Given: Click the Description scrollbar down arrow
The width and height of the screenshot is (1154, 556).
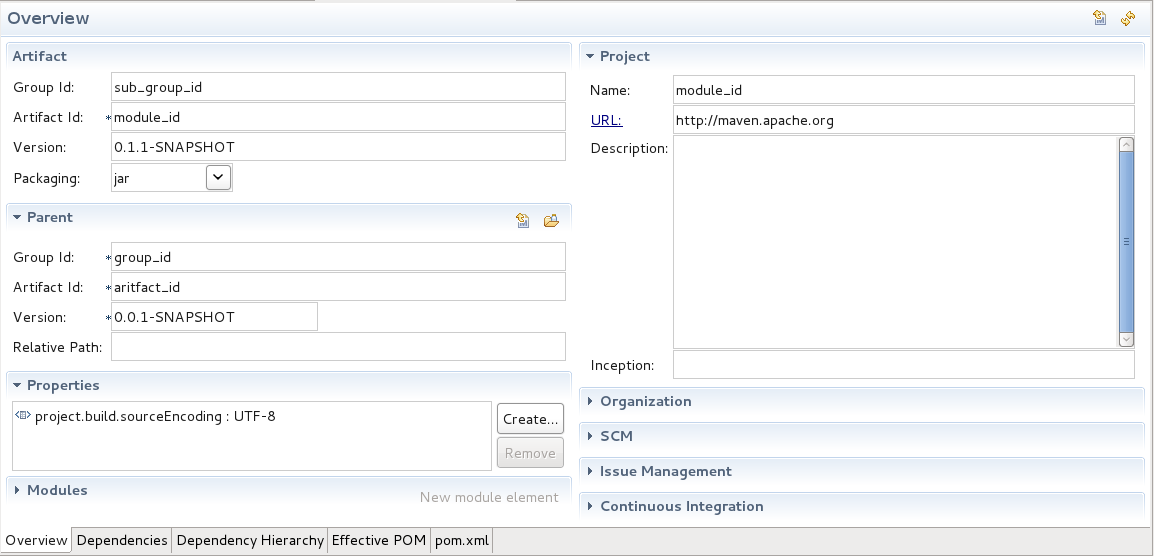Looking at the screenshot, I should tap(1126, 340).
